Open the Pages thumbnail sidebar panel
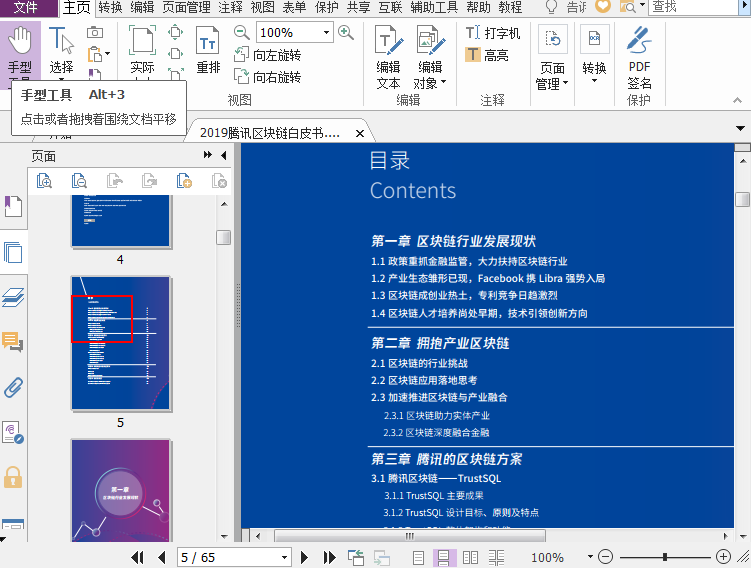The width and height of the screenshot is (751, 568). (x=13, y=252)
